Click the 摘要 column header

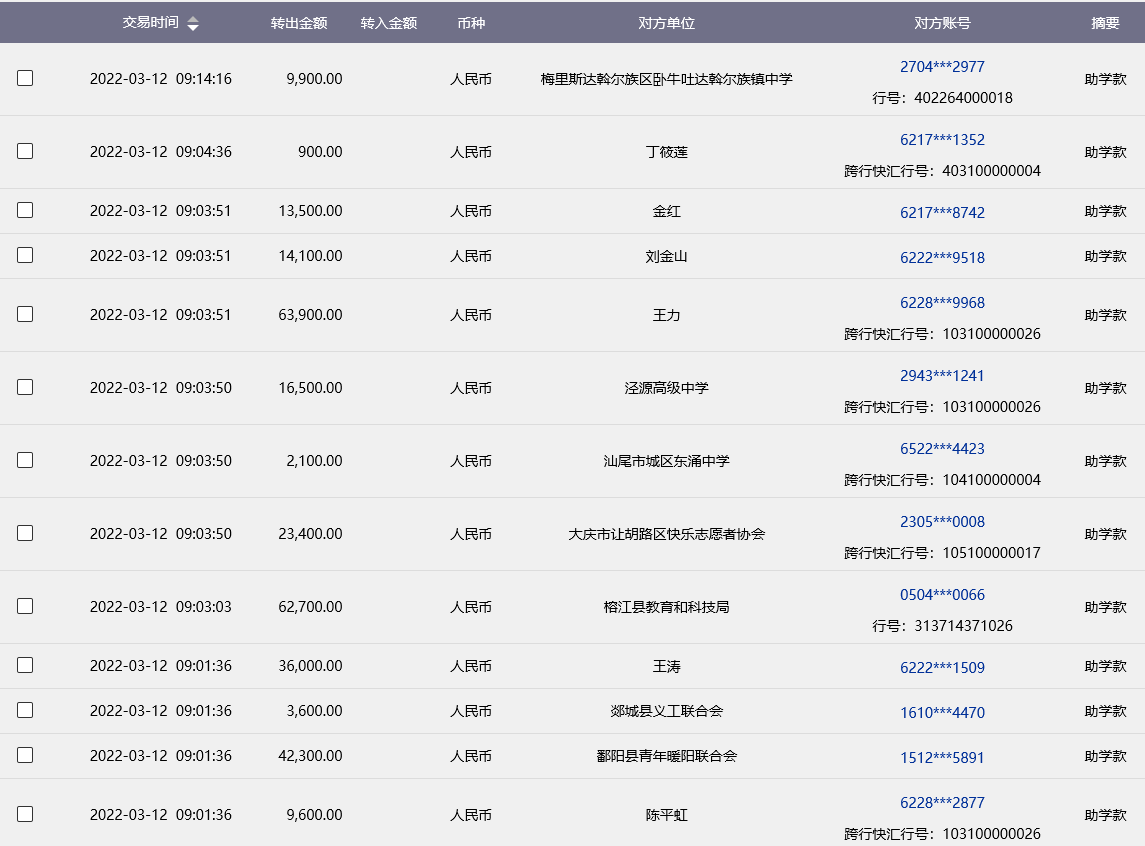click(1105, 23)
